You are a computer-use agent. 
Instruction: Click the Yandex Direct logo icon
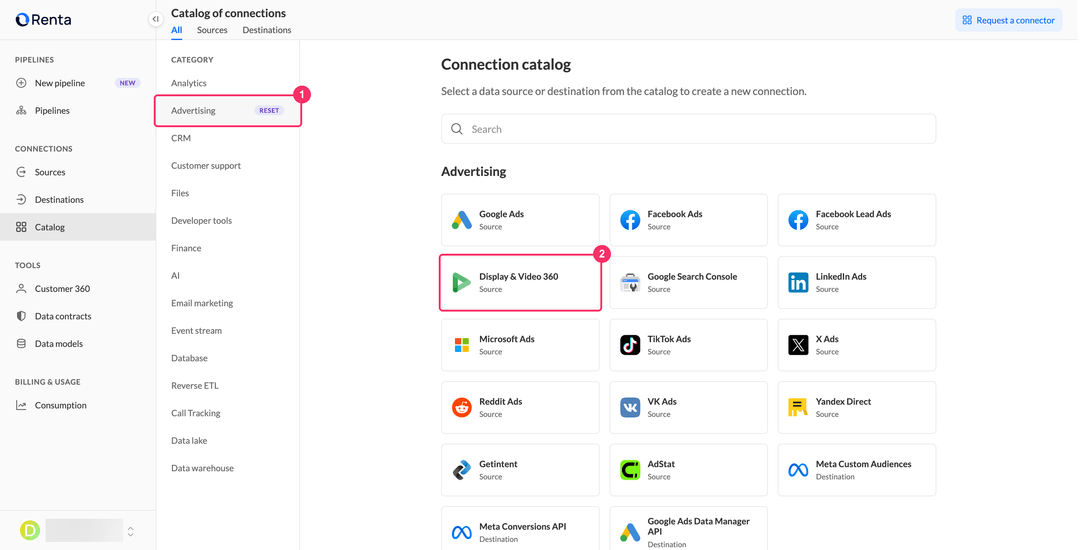798,408
